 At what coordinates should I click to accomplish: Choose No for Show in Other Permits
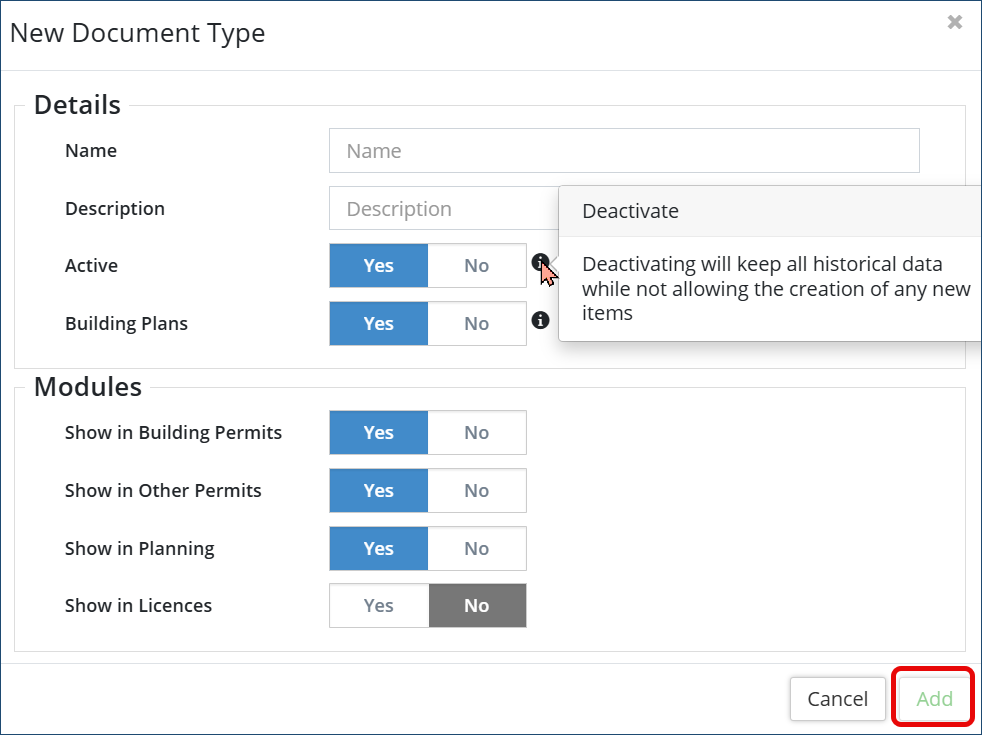(477, 491)
